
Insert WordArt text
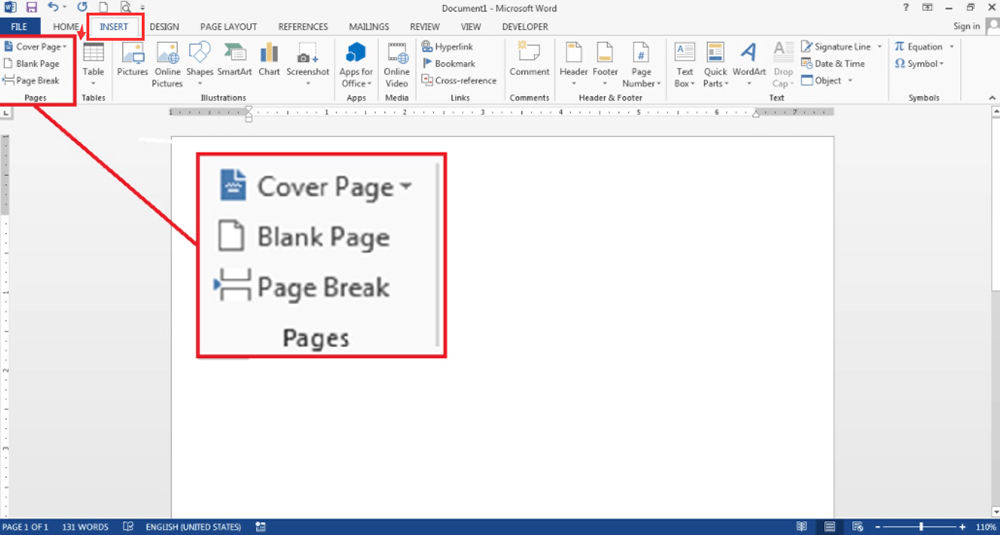[x=749, y=62]
